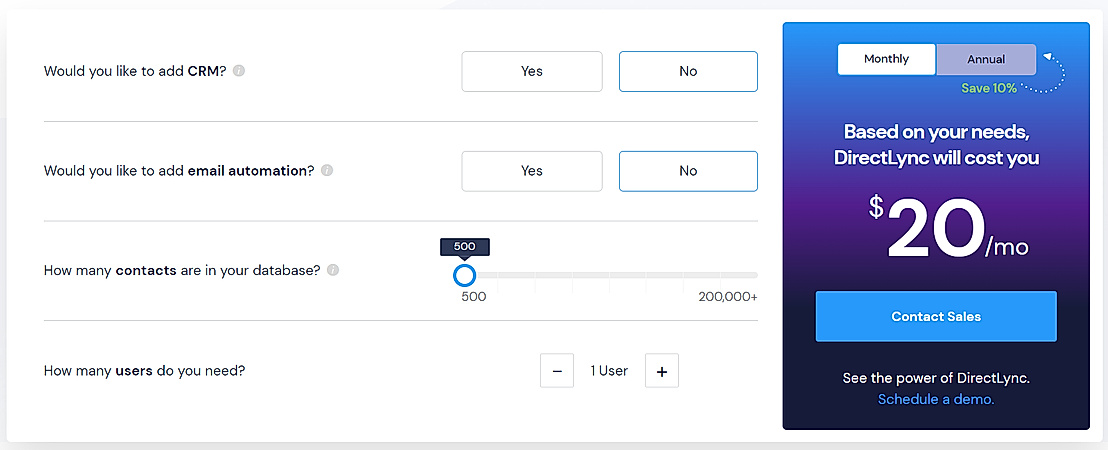
Task: Select Yes for email automation
Action: tap(532, 171)
